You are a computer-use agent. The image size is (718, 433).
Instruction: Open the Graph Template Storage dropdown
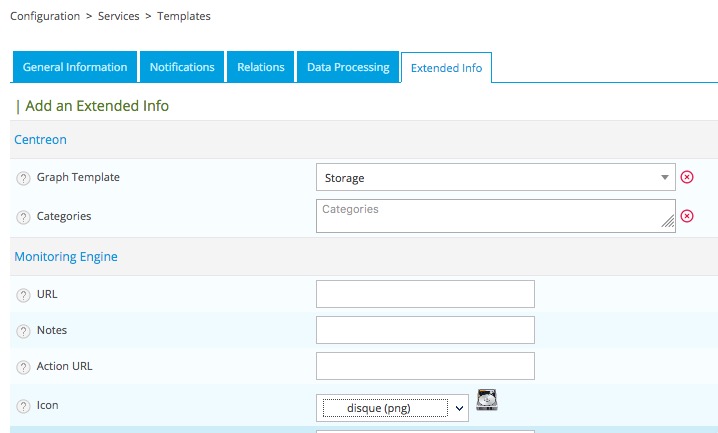pyautogui.click(x=495, y=178)
